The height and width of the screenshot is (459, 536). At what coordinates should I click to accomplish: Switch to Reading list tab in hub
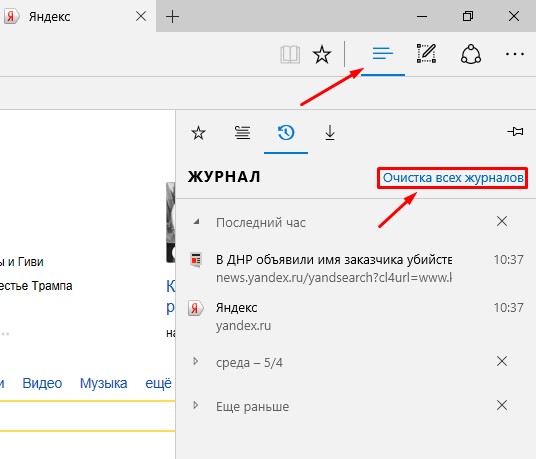coord(242,133)
